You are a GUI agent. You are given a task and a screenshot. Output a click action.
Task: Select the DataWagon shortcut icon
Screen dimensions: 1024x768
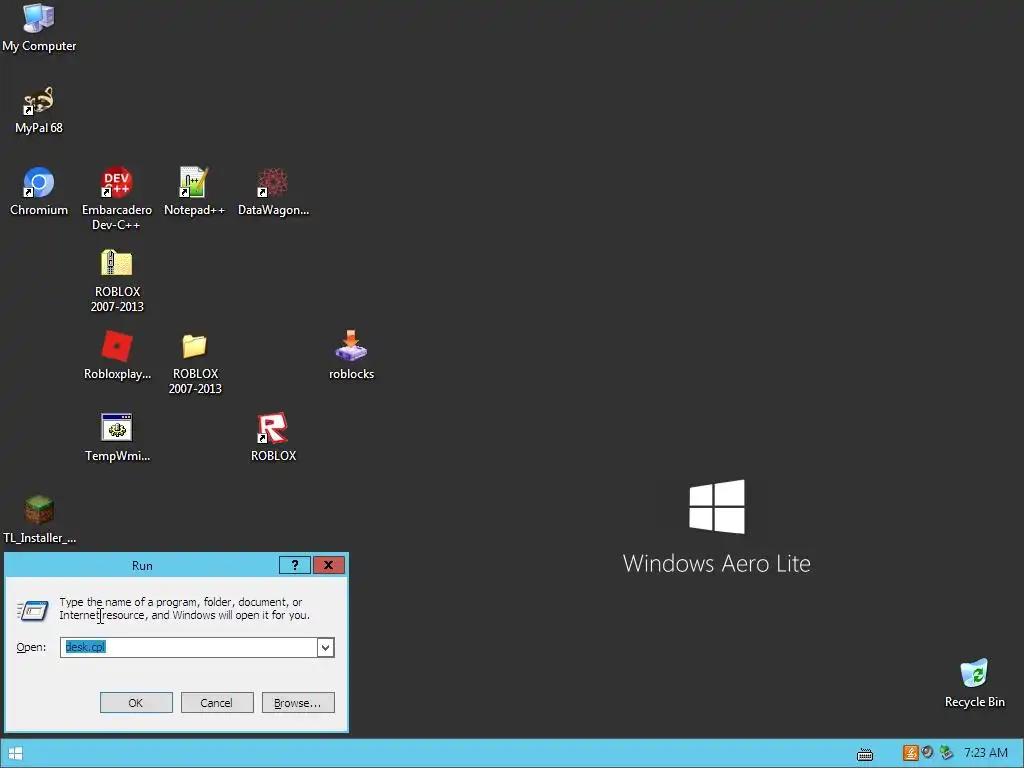click(x=272, y=183)
